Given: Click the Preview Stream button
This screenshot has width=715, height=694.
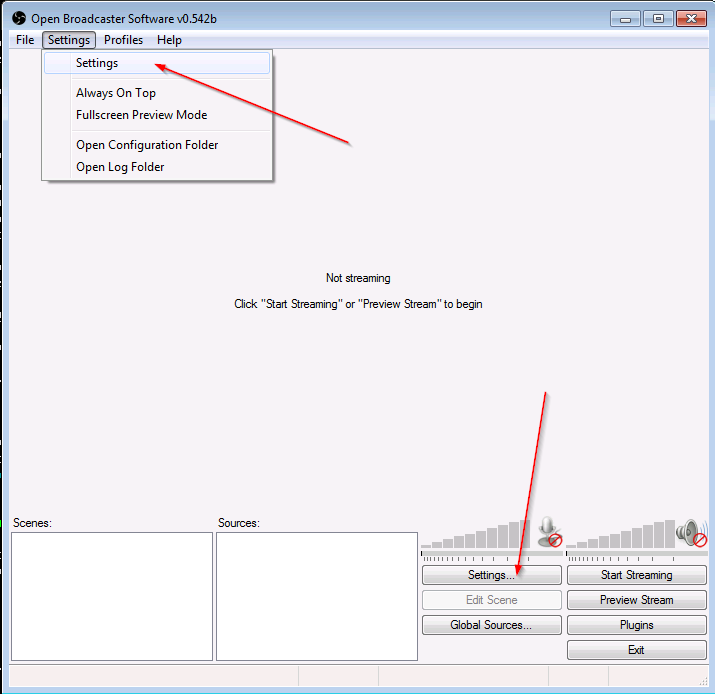Looking at the screenshot, I should [x=637, y=600].
